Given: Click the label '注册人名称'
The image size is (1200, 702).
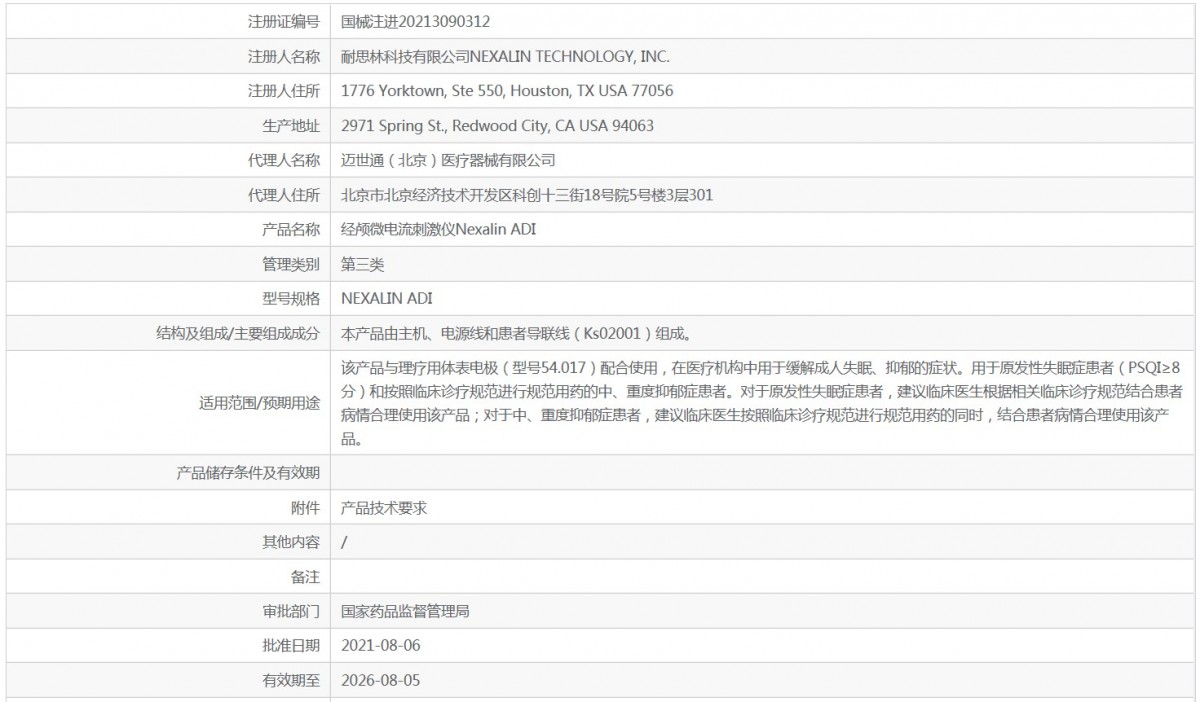Looking at the screenshot, I should [284, 56].
